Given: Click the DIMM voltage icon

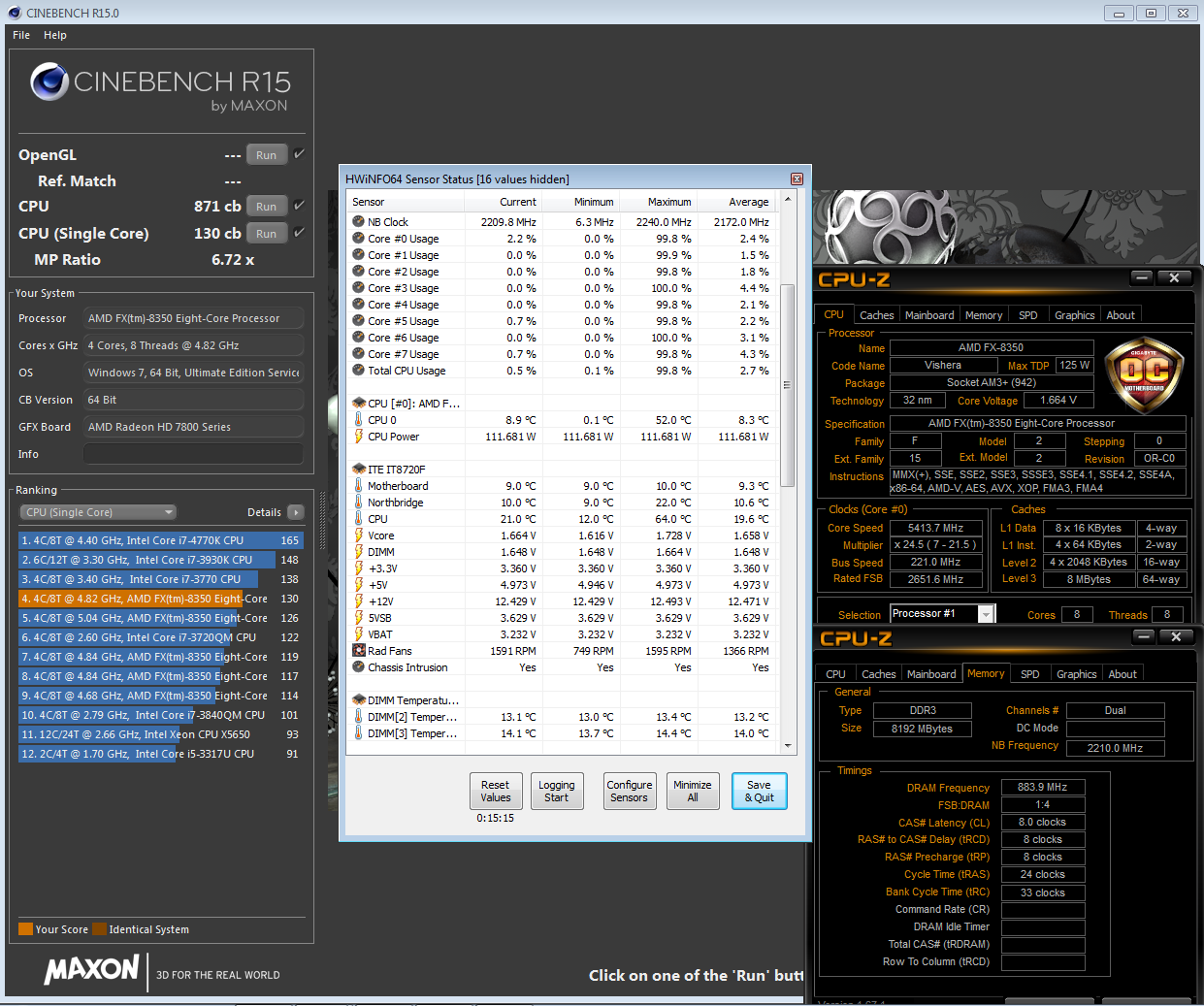Looking at the screenshot, I should tap(358, 552).
